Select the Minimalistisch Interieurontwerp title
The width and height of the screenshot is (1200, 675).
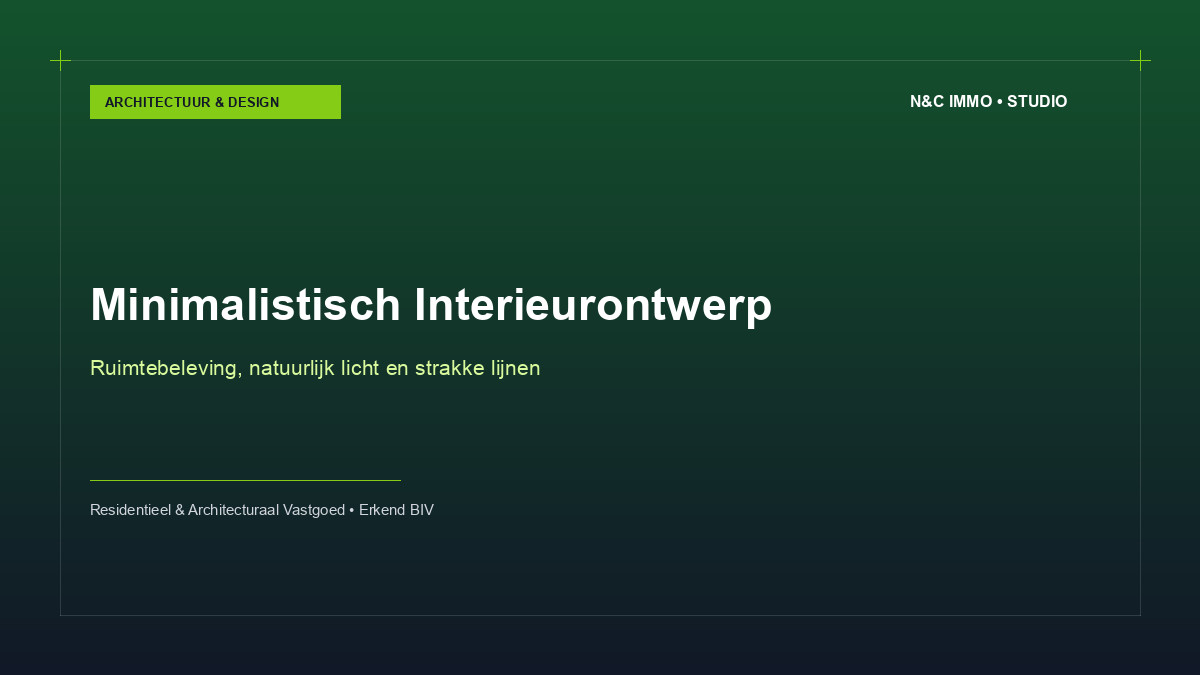coord(431,305)
